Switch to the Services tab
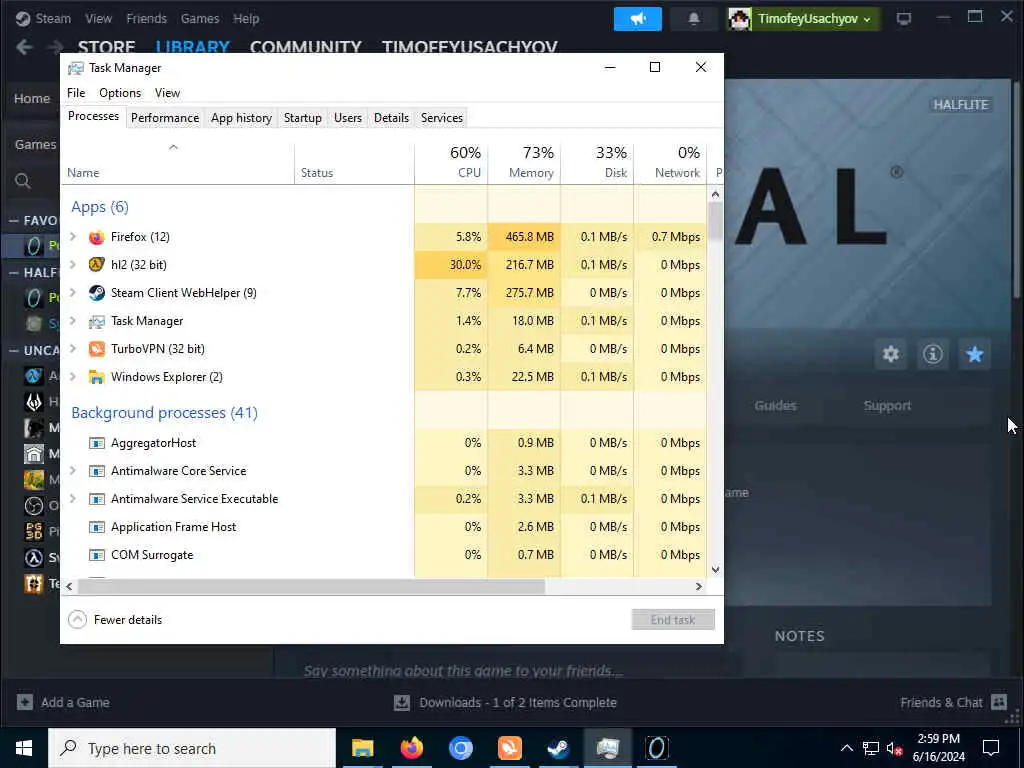Viewport: 1024px width, 768px height. (441, 118)
